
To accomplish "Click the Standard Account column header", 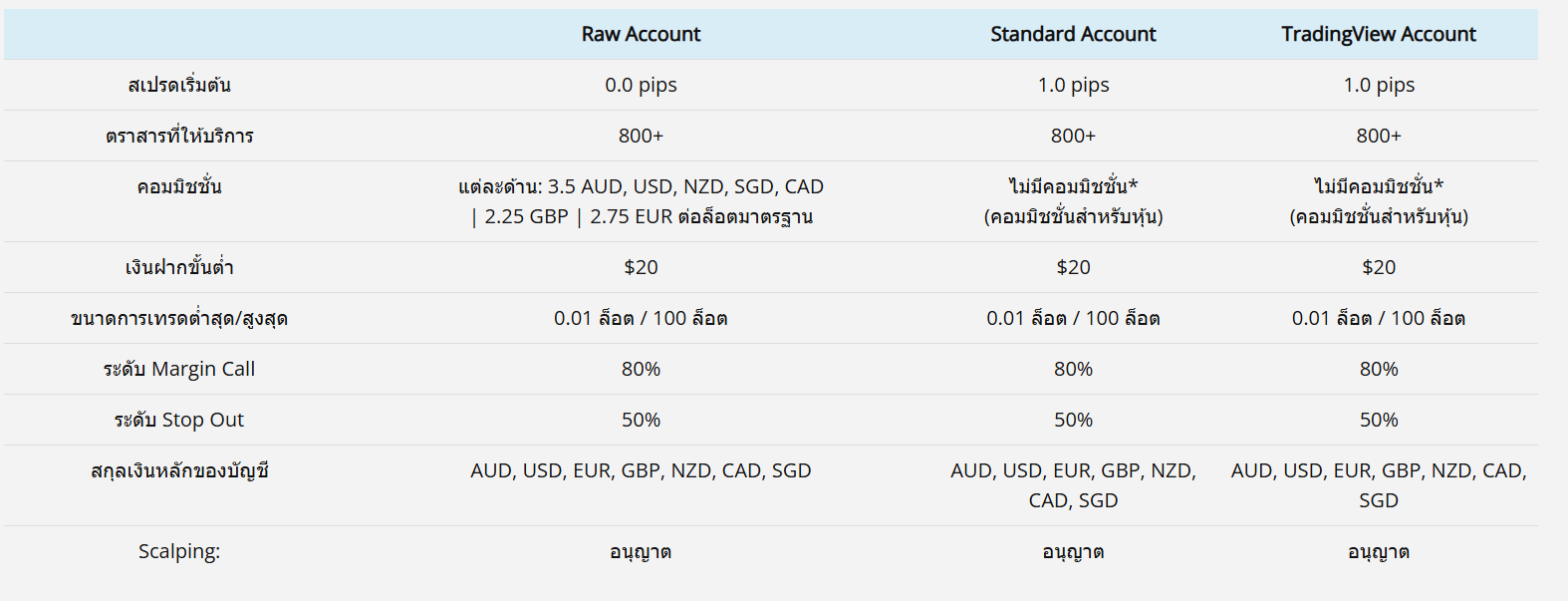I will [x=1073, y=34].
